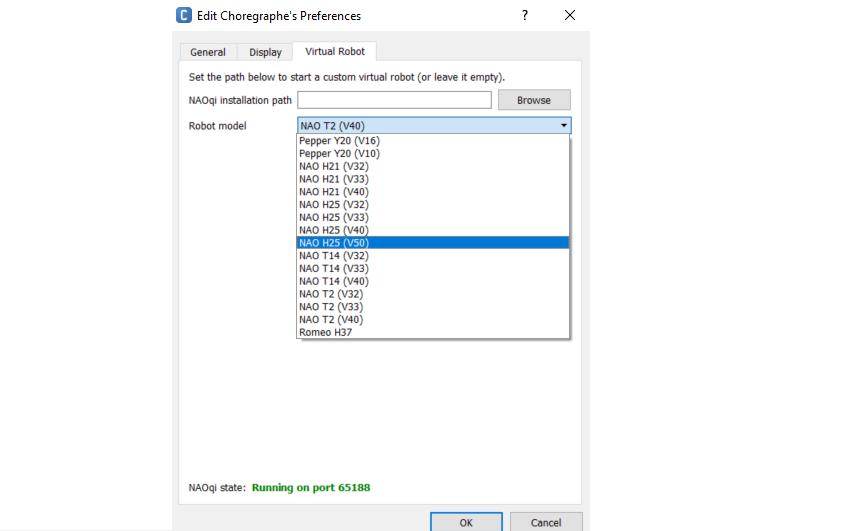Pick NAO H25 (V32) entry

click(433, 205)
